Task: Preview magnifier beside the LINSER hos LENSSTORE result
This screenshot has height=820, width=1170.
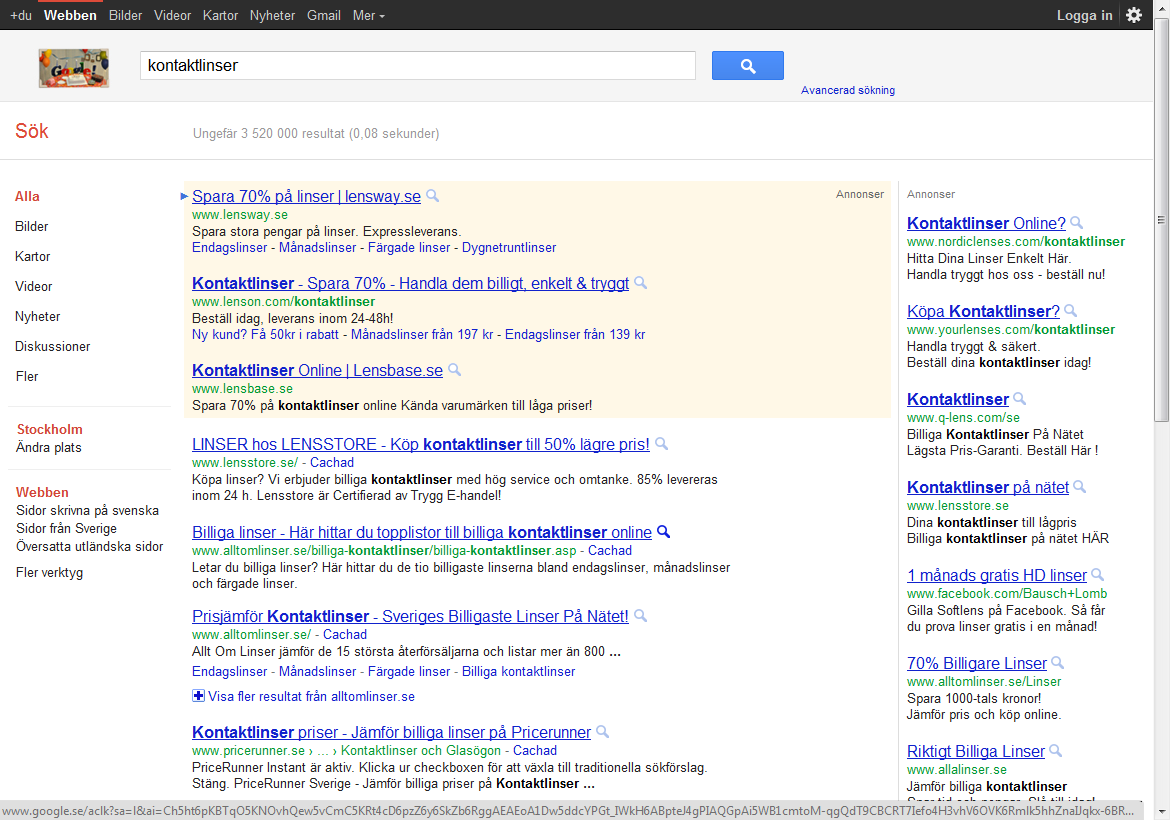Action: point(661,444)
